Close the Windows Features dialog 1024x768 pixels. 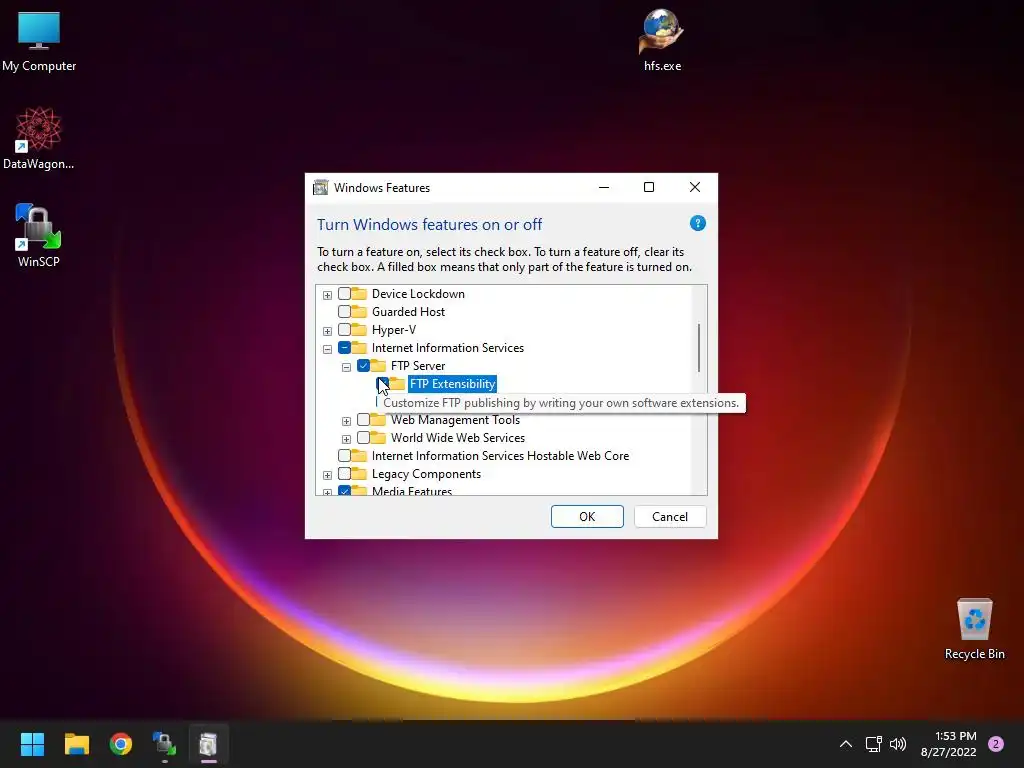point(695,187)
